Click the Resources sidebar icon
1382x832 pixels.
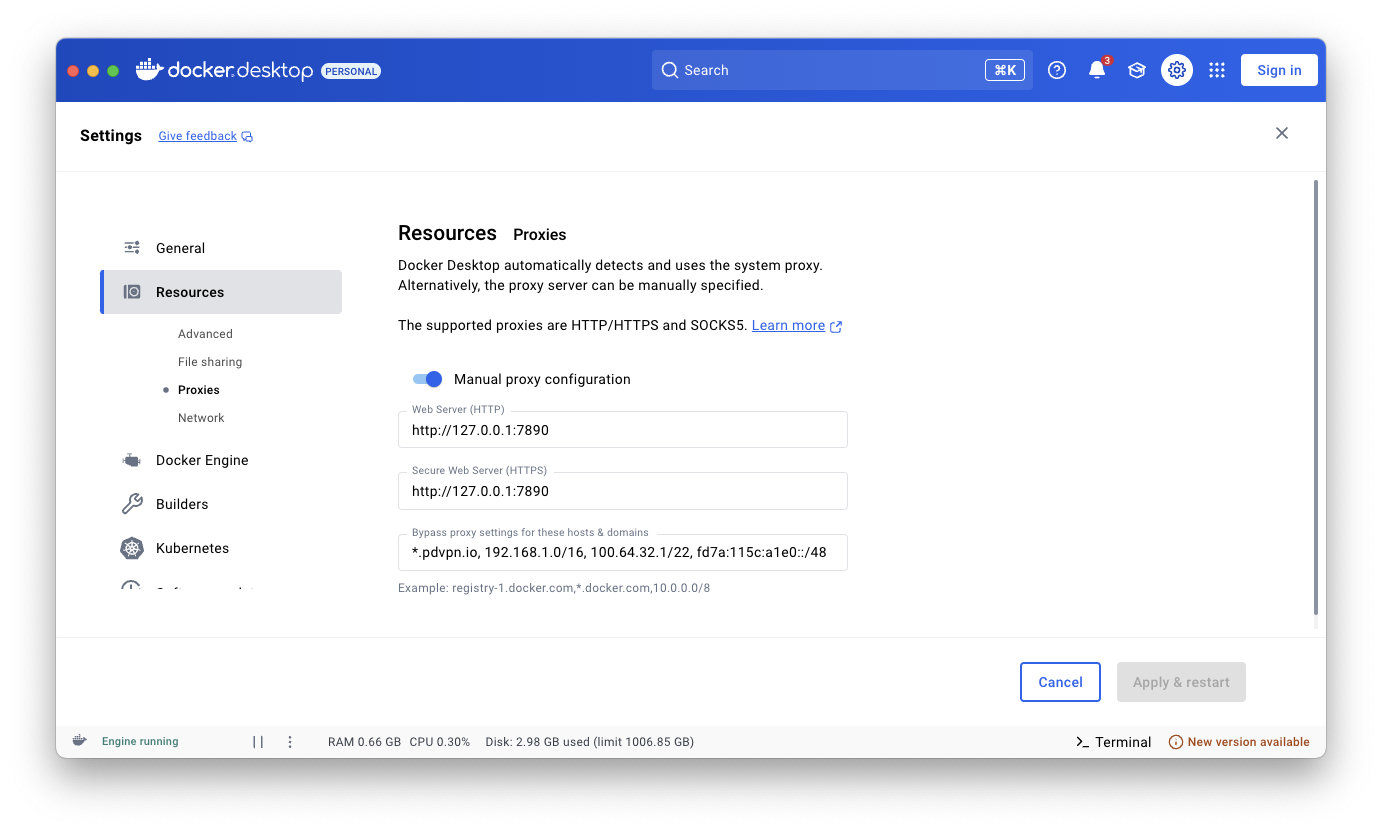point(132,292)
